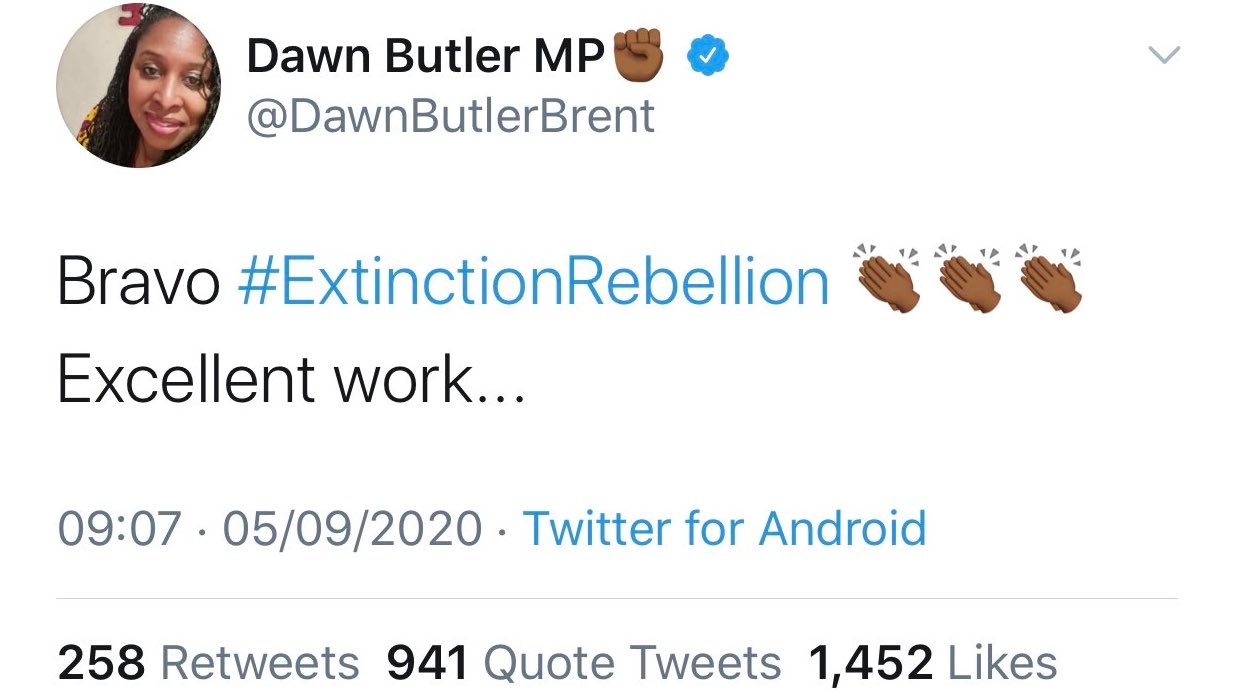Click the blue verified badge
This screenshot has height=692, width=1235.
pyautogui.click(x=707, y=59)
